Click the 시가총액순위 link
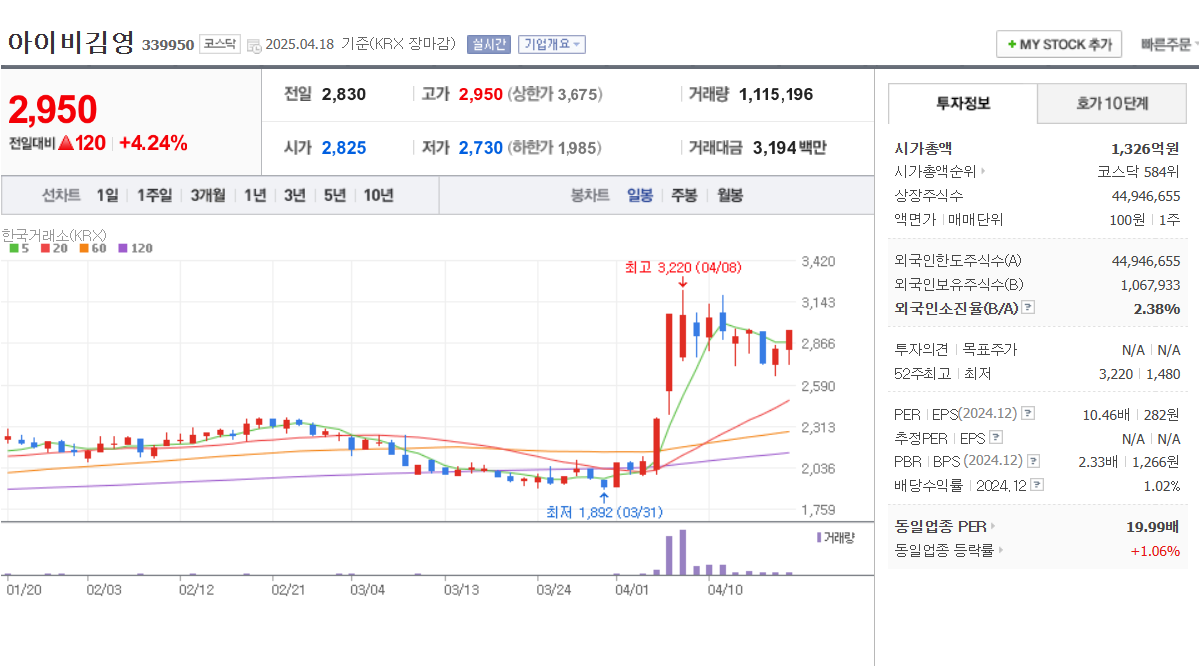Image resolution: width=1199 pixels, height=666 pixels. coord(935,171)
